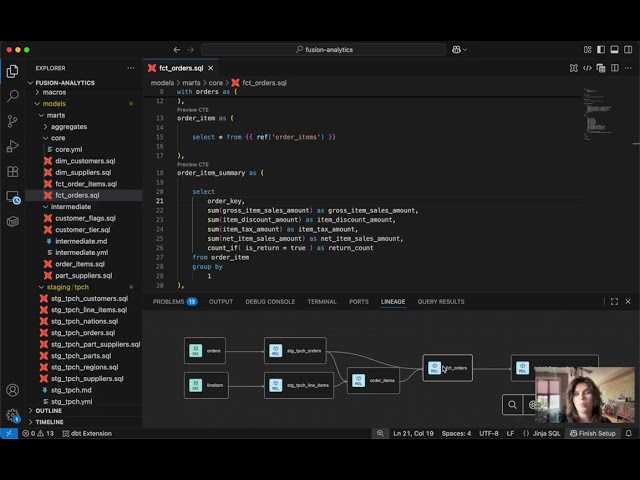The image size is (640, 480).
Task: Close the fct_orders.sql editor tab
Action: 211,68
